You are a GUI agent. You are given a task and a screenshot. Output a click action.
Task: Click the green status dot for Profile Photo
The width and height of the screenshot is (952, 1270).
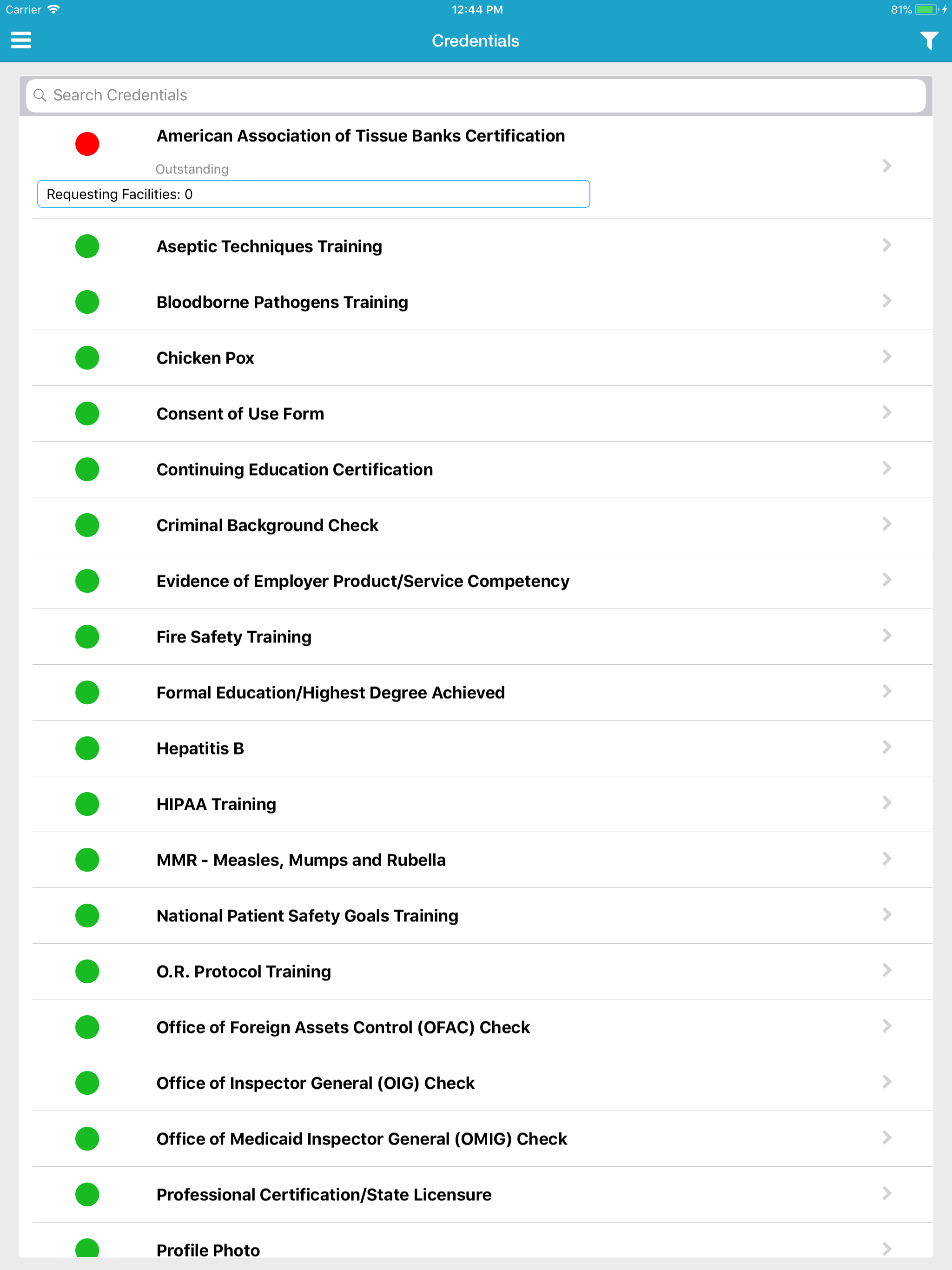pos(87,1250)
